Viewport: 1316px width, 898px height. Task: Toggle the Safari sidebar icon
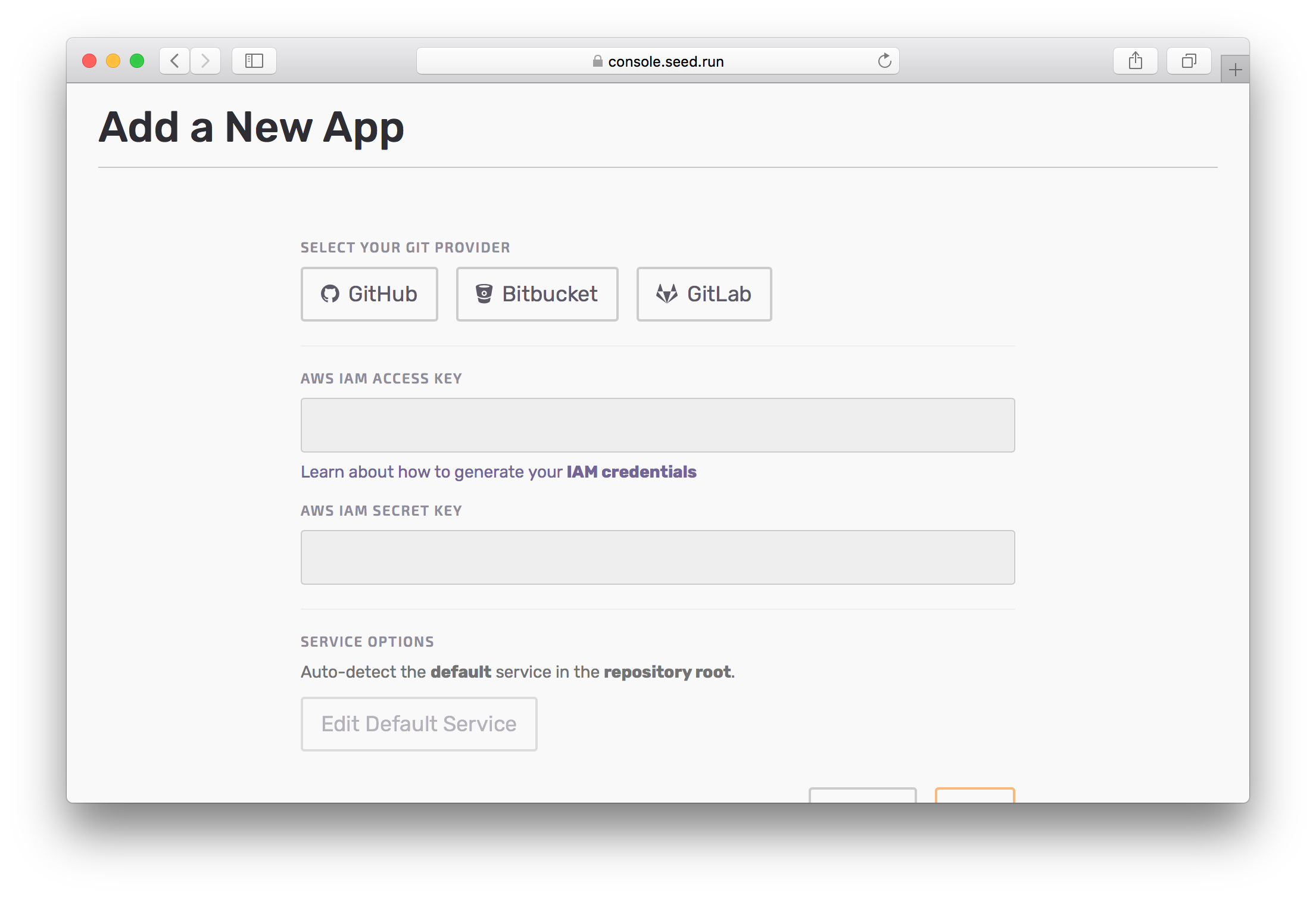point(254,61)
